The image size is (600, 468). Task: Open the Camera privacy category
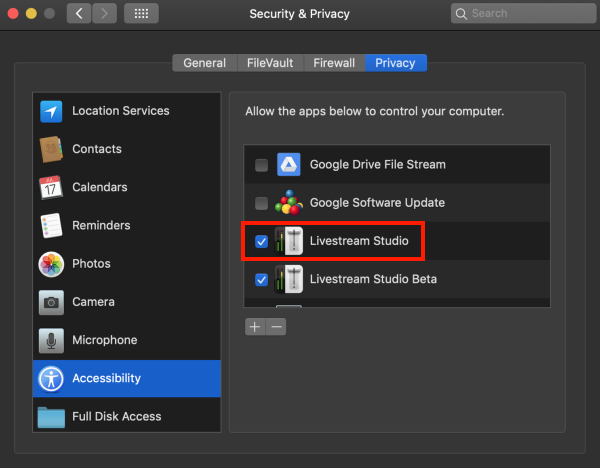[x=127, y=302]
